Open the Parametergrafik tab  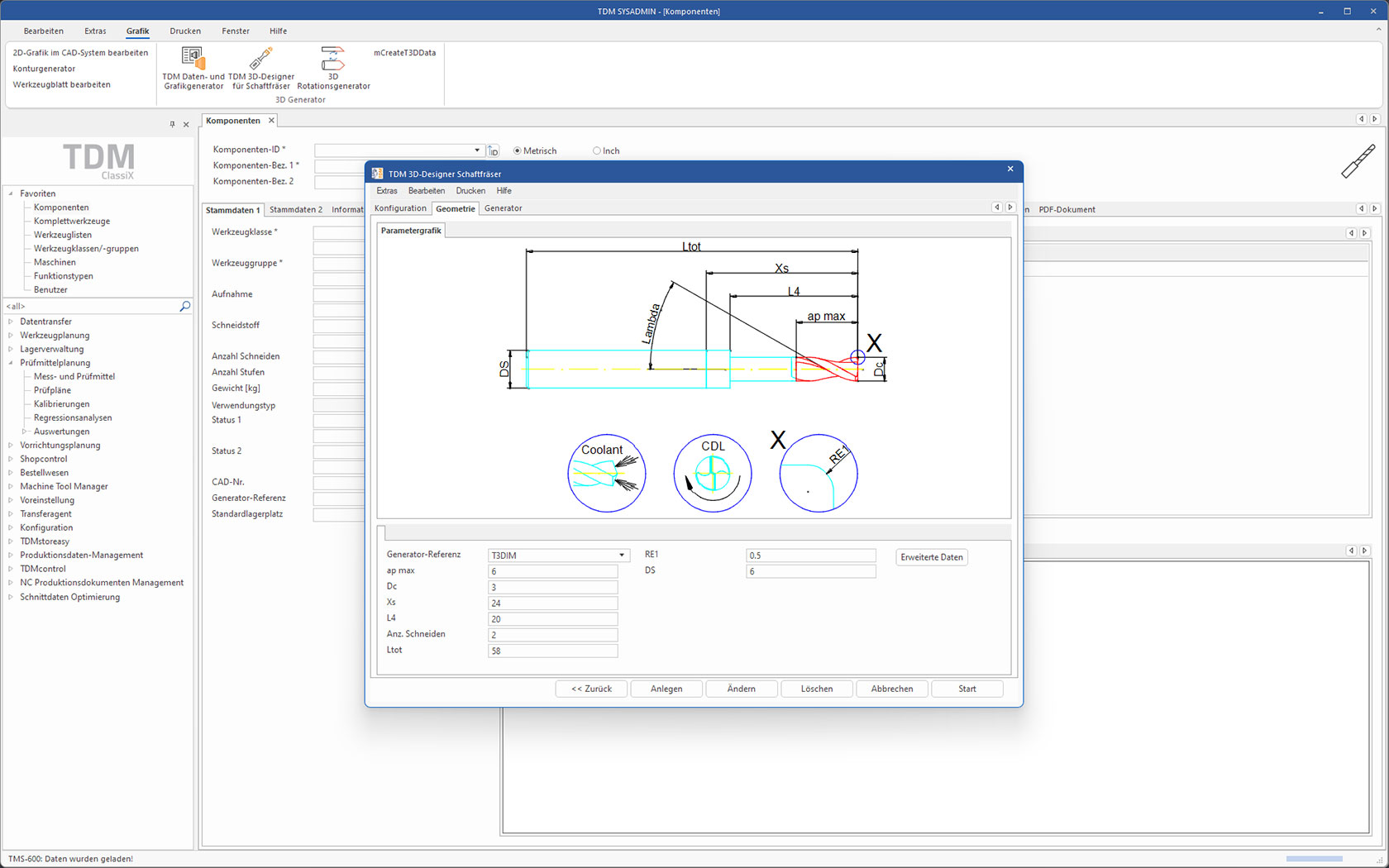(x=411, y=231)
